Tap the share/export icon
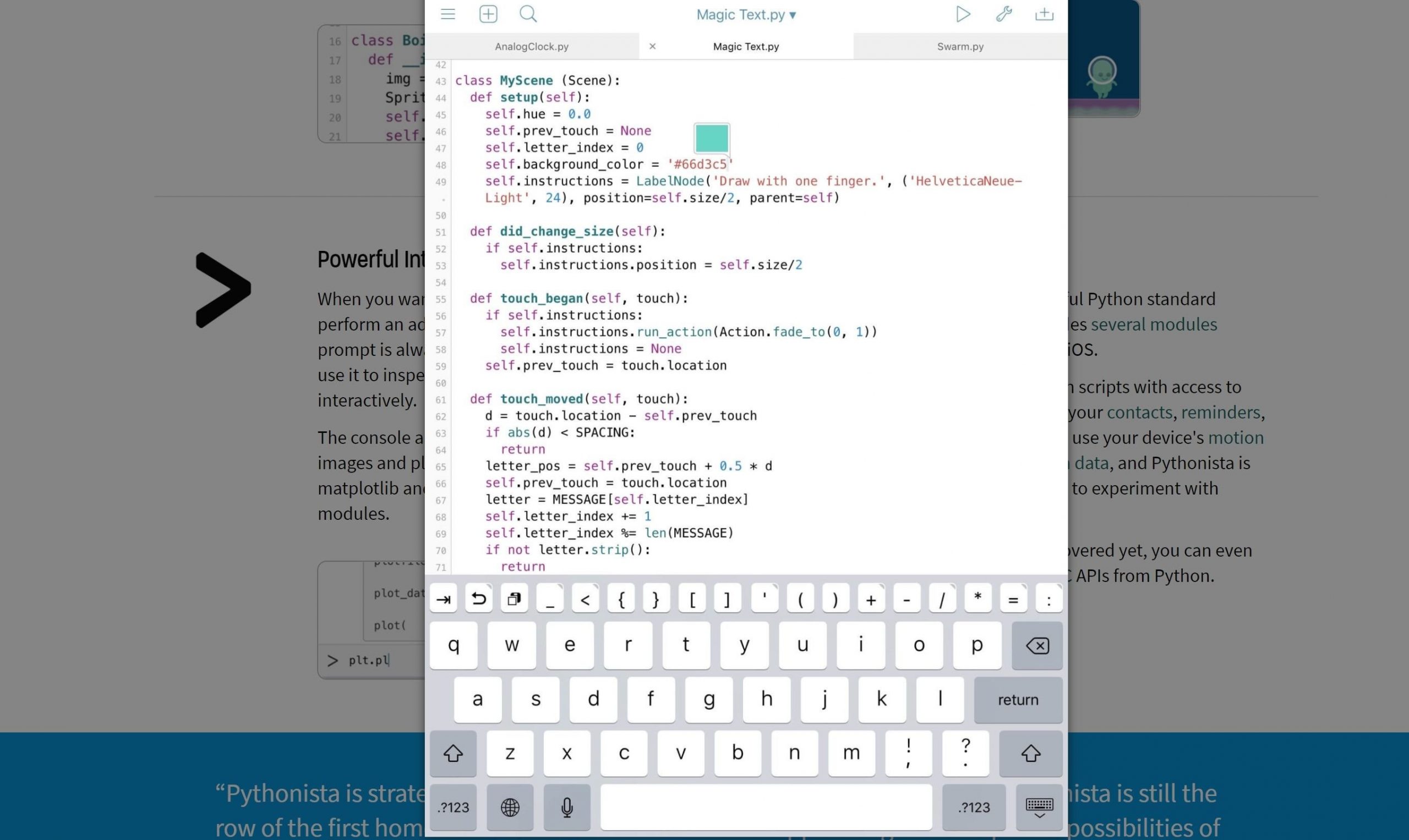 1044,14
